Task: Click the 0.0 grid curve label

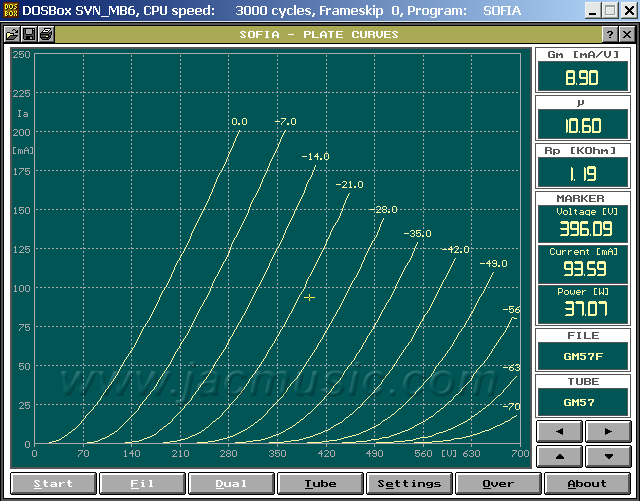Action: 239,122
